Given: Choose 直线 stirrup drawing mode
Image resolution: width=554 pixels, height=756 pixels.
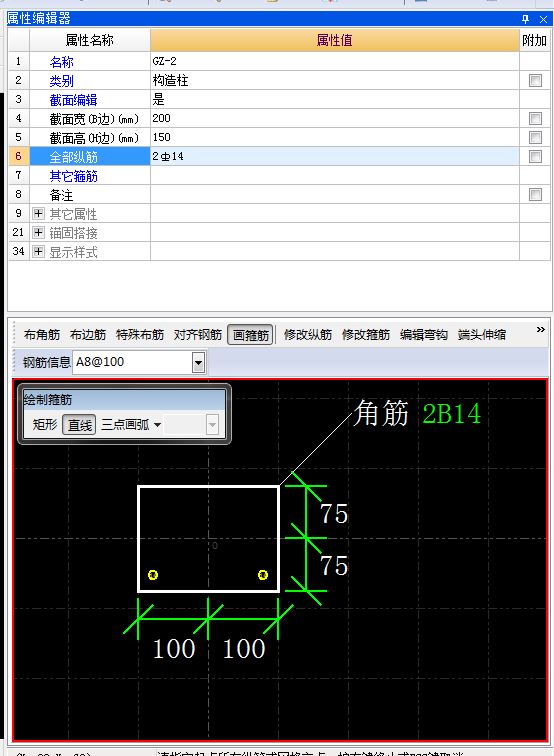Looking at the screenshot, I should [x=80, y=425].
